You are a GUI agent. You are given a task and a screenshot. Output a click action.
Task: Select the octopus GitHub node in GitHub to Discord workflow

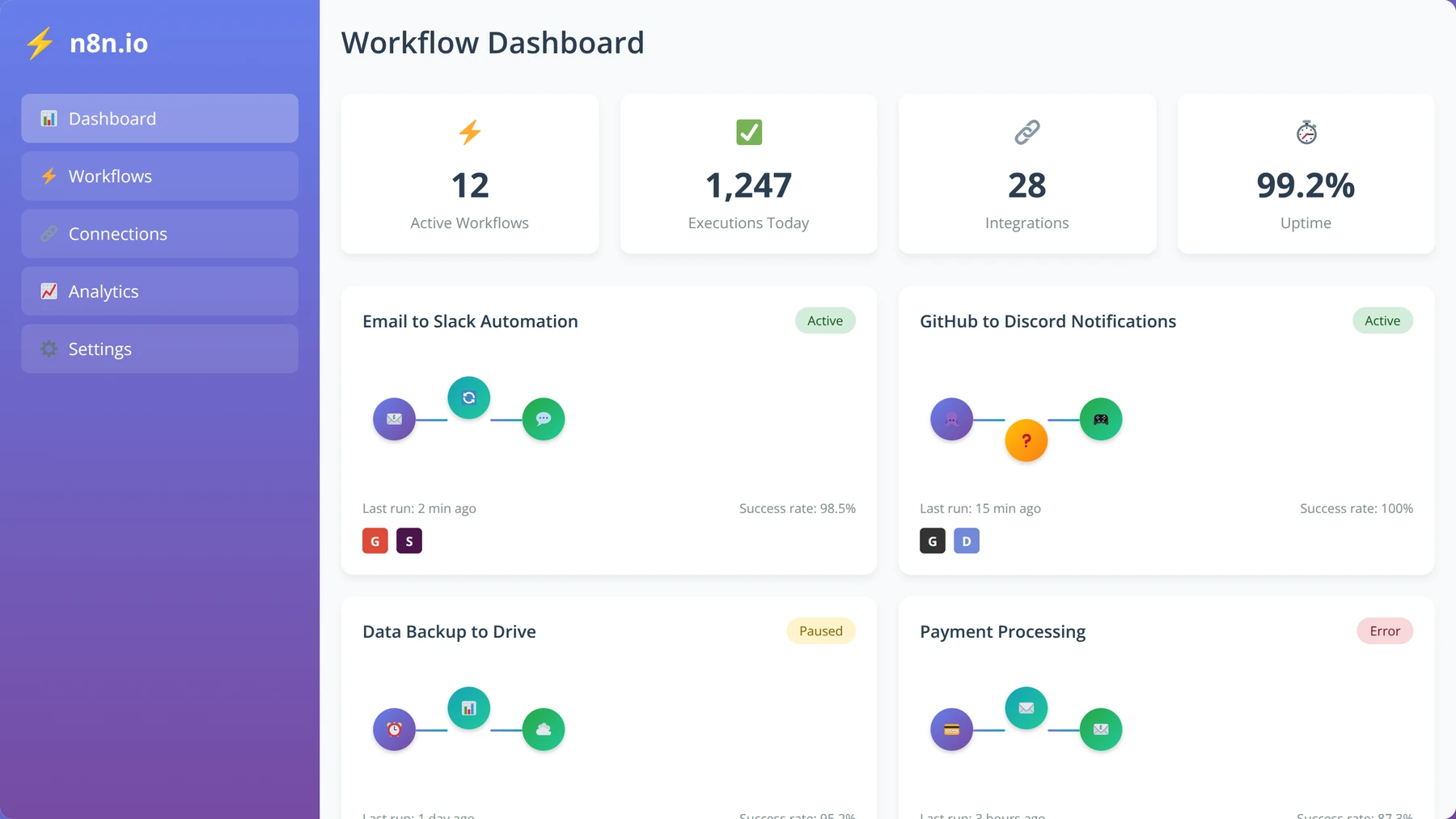click(952, 419)
